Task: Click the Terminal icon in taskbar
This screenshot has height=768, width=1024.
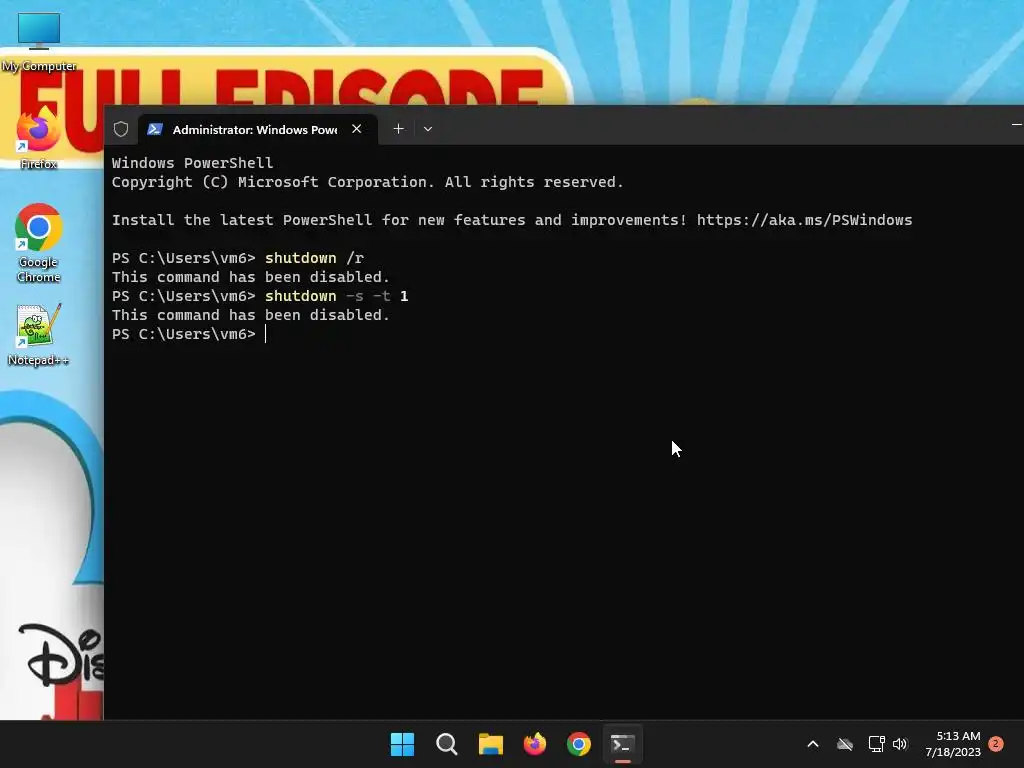Action: pos(622,744)
